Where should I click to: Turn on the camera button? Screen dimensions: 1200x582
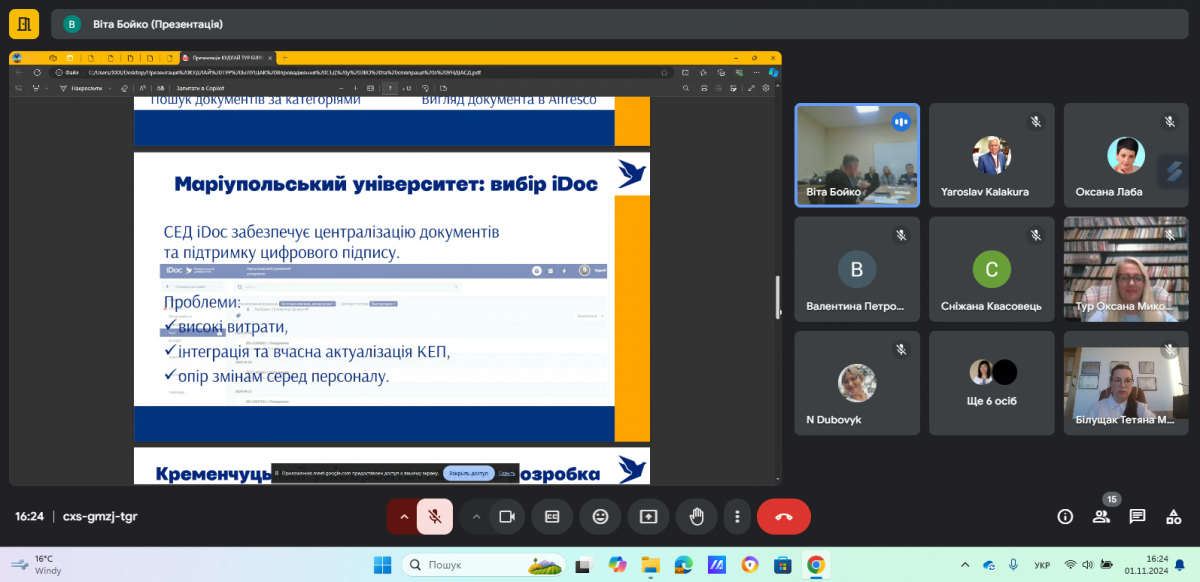click(507, 516)
